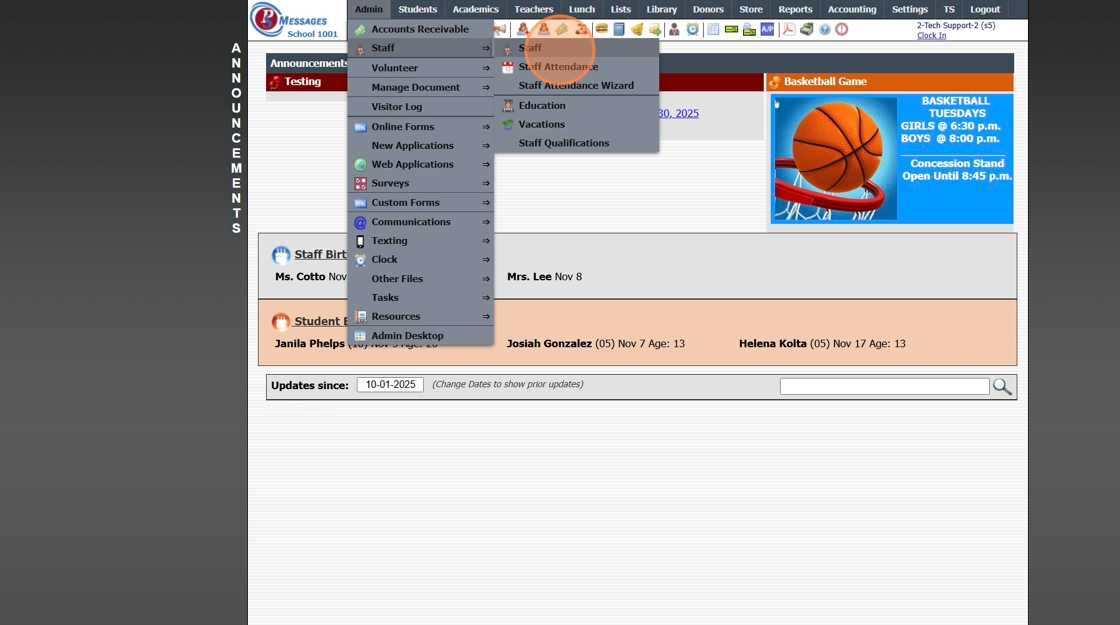Viewport: 1120px width, 625px height.
Task: Open the A/P accounts payable icon
Action: tap(767, 29)
